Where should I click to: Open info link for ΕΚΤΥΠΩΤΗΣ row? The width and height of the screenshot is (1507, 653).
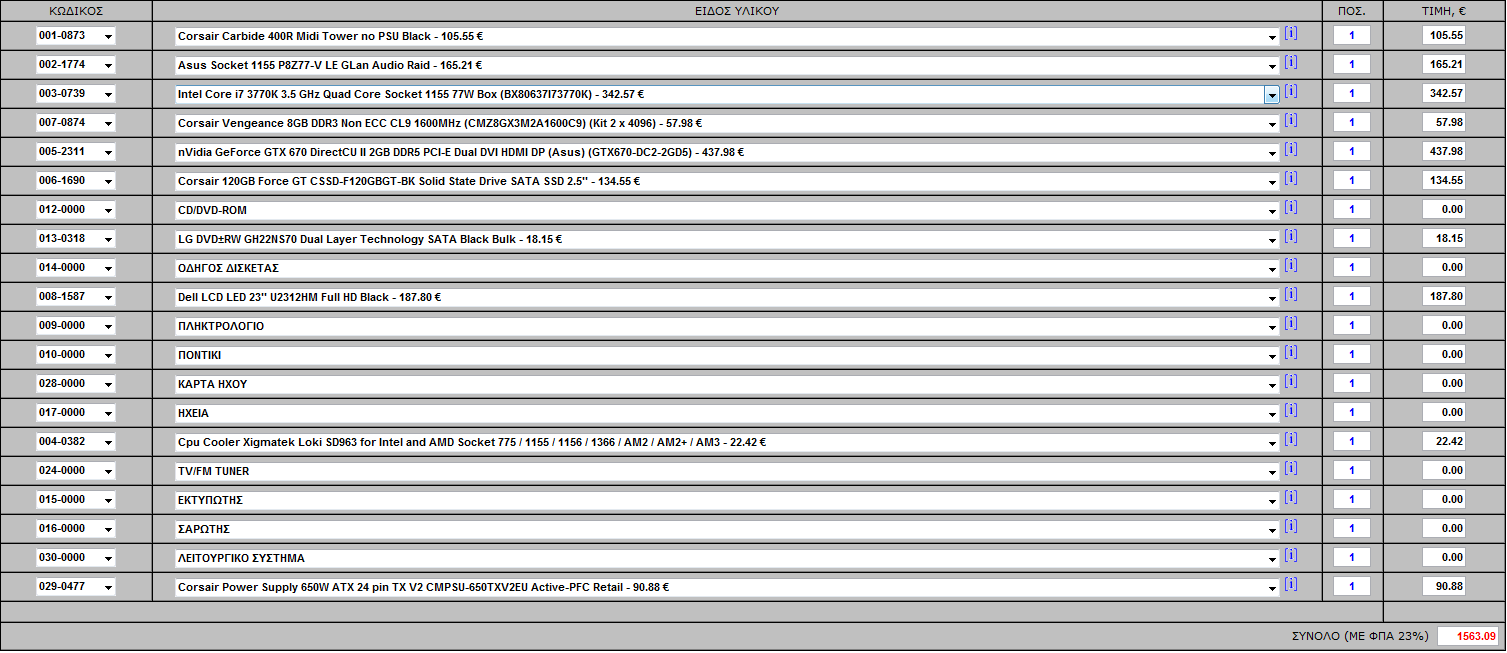coord(1291,498)
